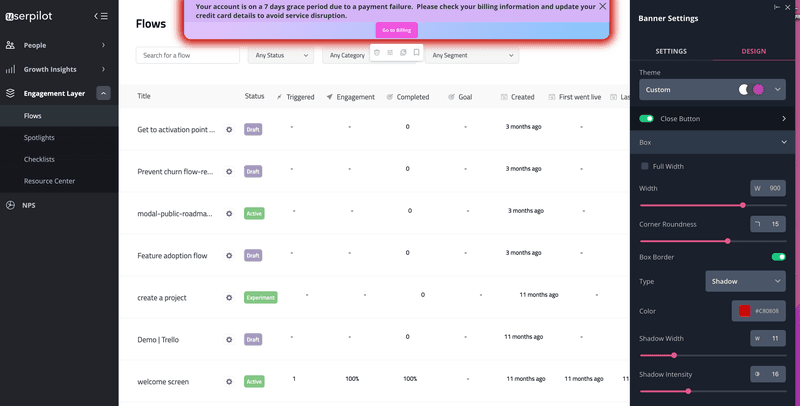The image size is (800, 406).
Task: Check the Full Width checkbox
Action: click(645, 166)
